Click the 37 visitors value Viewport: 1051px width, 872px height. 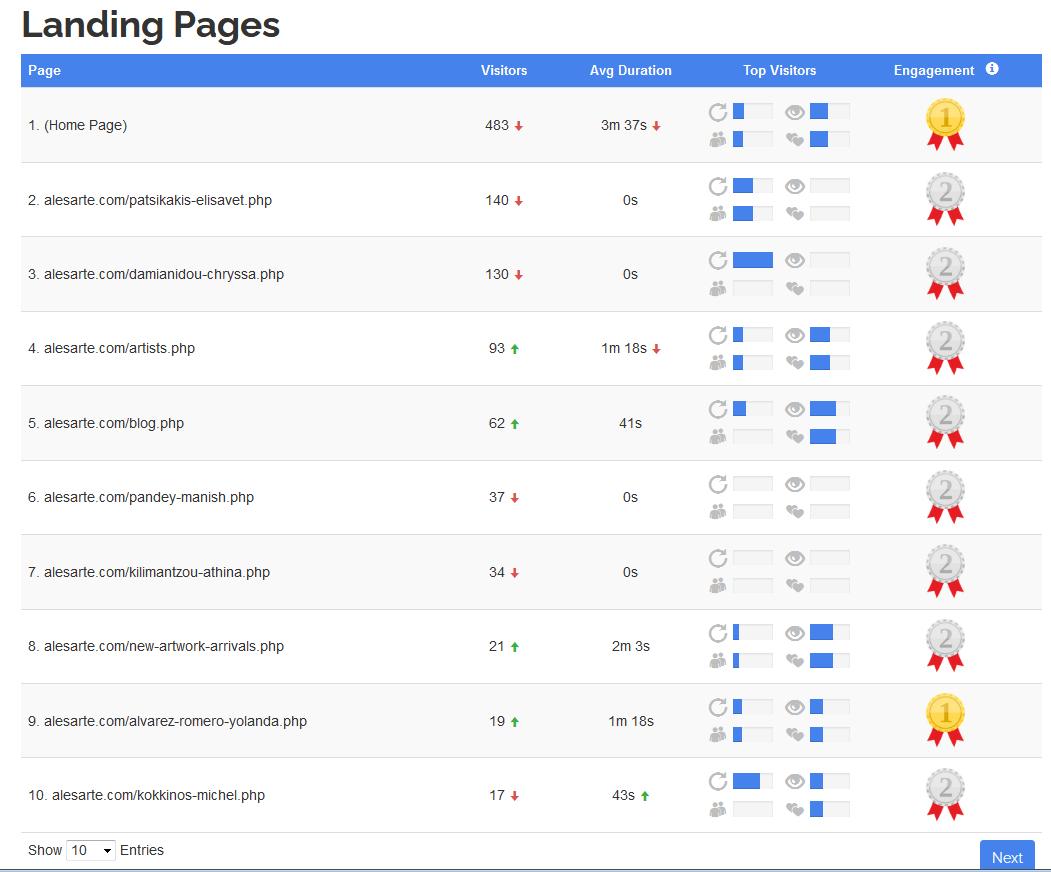(x=497, y=497)
